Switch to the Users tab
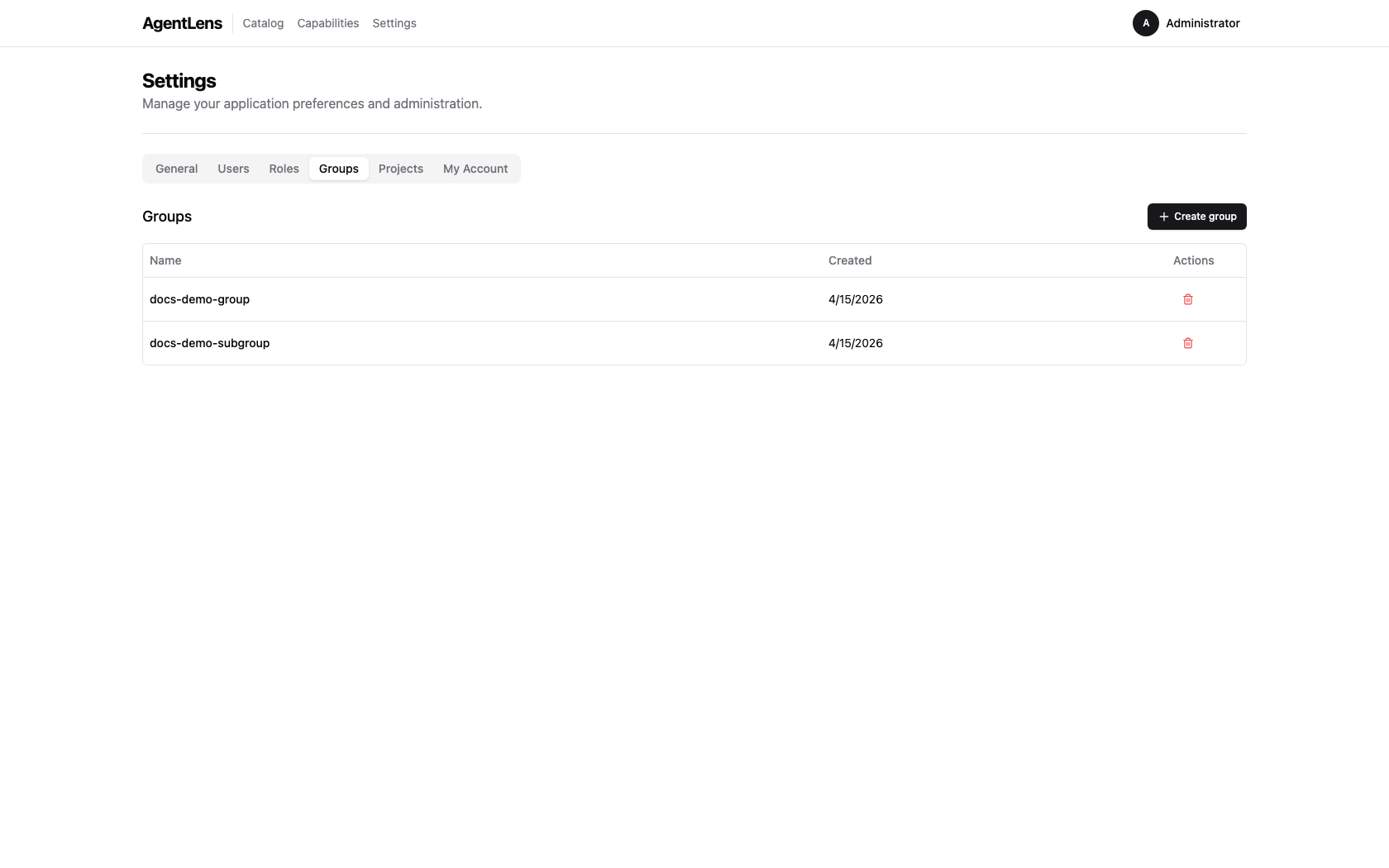 pyautogui.click(x=232, y=169)
